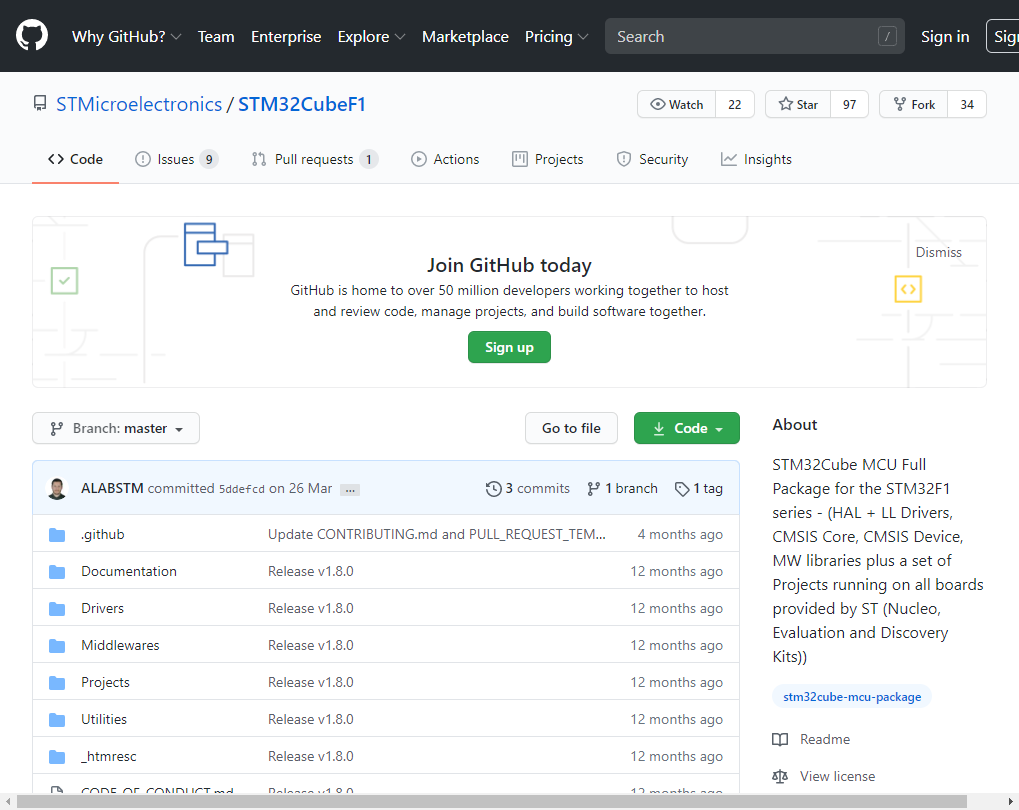Click 'Update CONTRIBUTING.md' commit message
The height and width of the screenshot is (810, 1019).
[437, 534]
